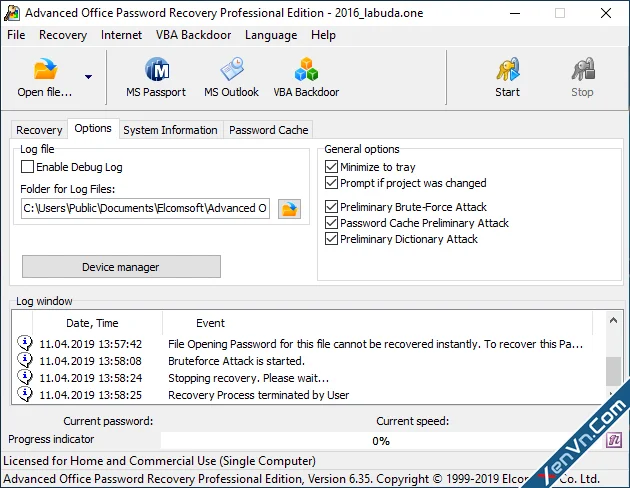The height and width of the screenshot is (488, 630).
Task: Click the greyed Stop toolbar button
Action: click(583, 78)
